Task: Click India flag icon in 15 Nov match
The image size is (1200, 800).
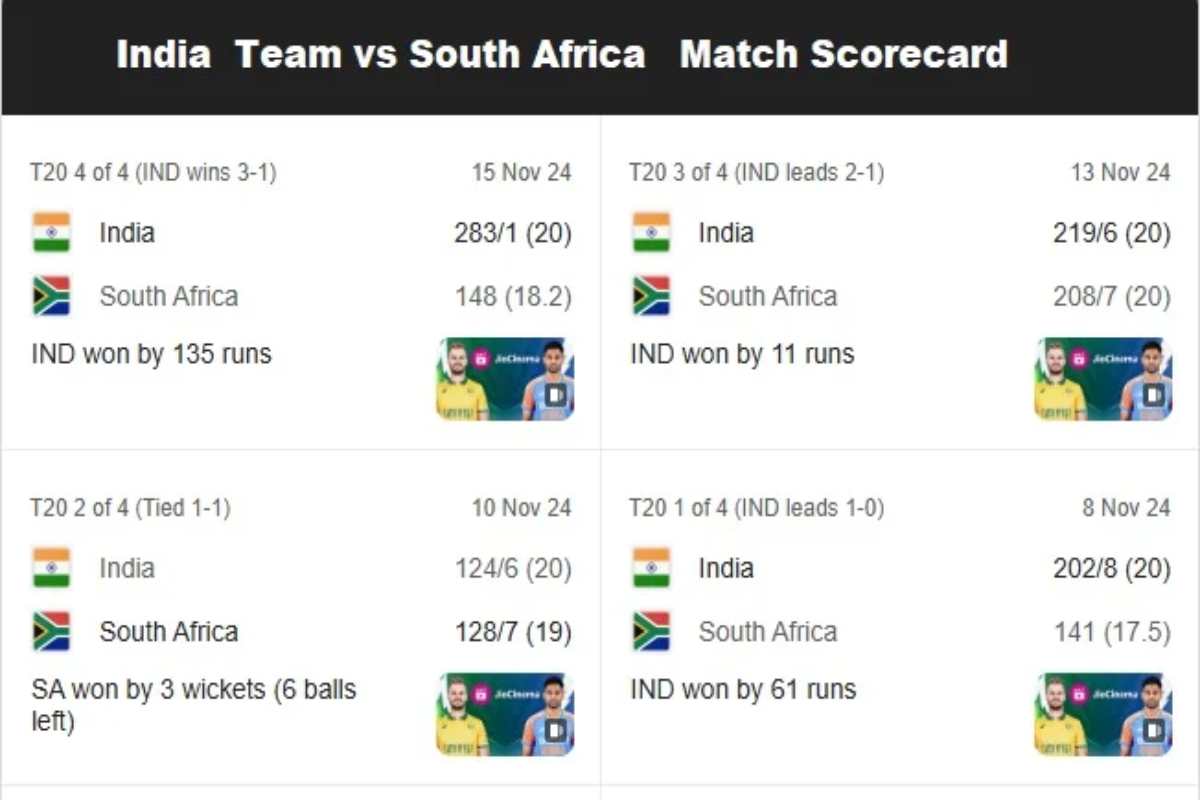Action: click(51, 232)
